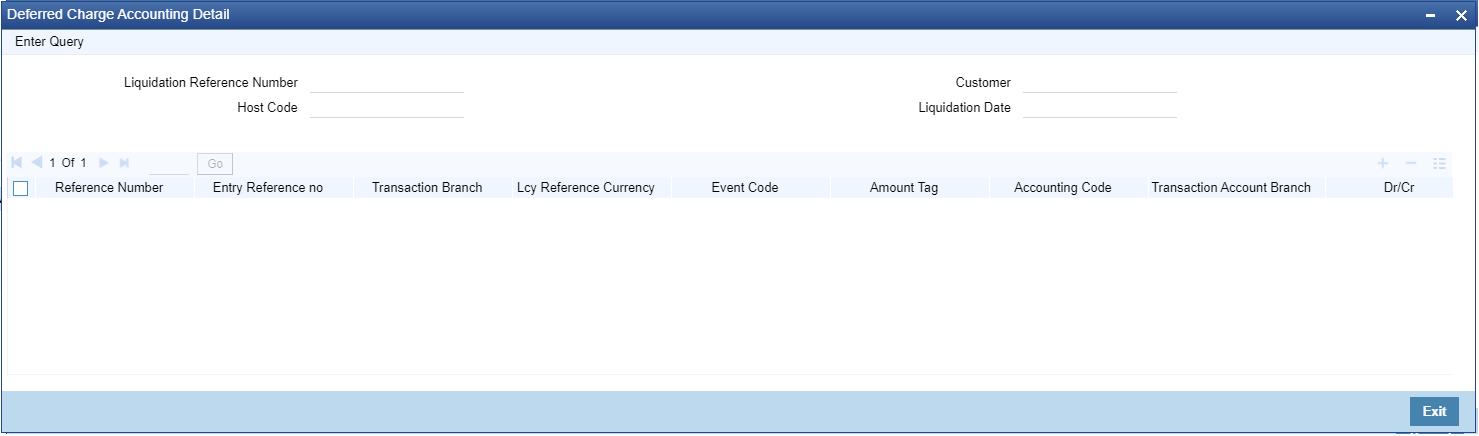
Task: Go to previous page of records
Action: (37, 162)
